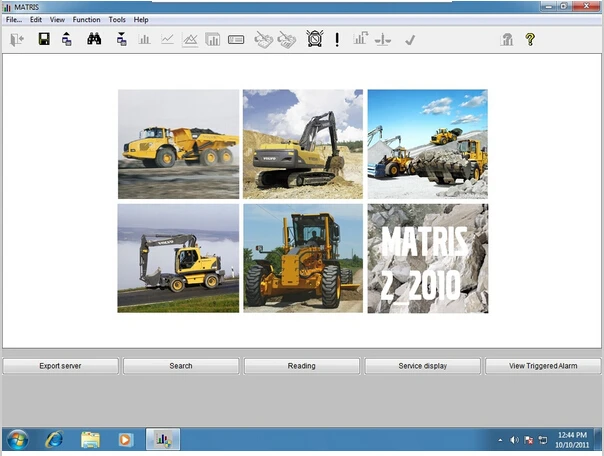Click the Reading button
This screenshot has width=604, height=456.
[x=302, y=366]
